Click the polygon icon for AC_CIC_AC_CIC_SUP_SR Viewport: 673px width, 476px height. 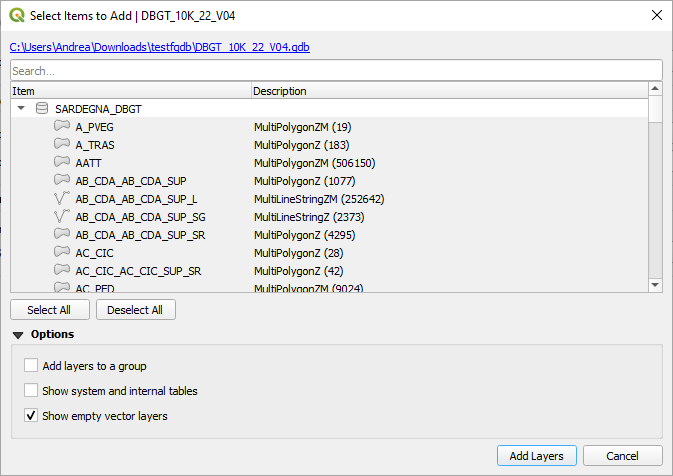point(62,270)
